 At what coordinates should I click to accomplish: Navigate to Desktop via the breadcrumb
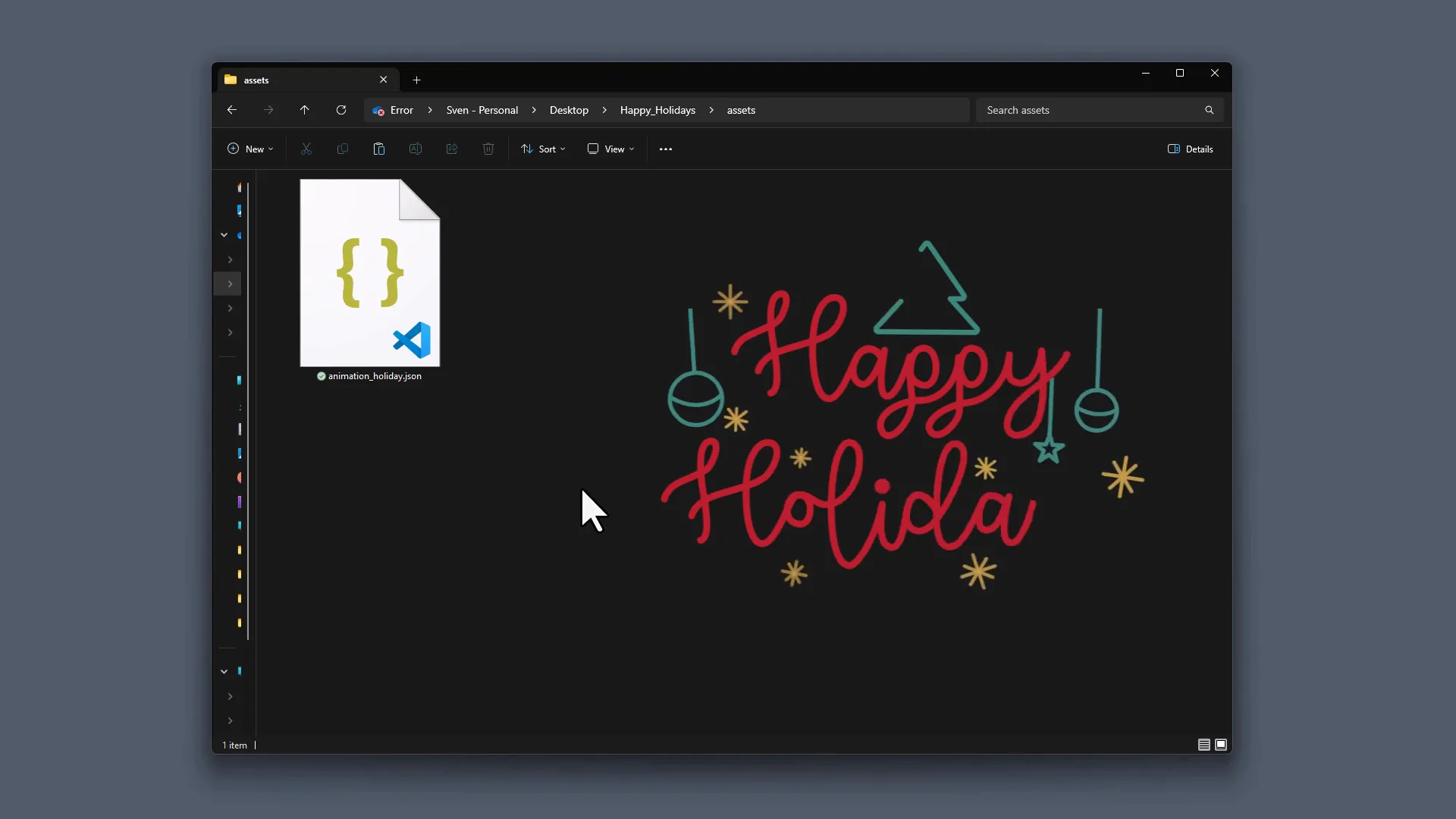(569, 110)
